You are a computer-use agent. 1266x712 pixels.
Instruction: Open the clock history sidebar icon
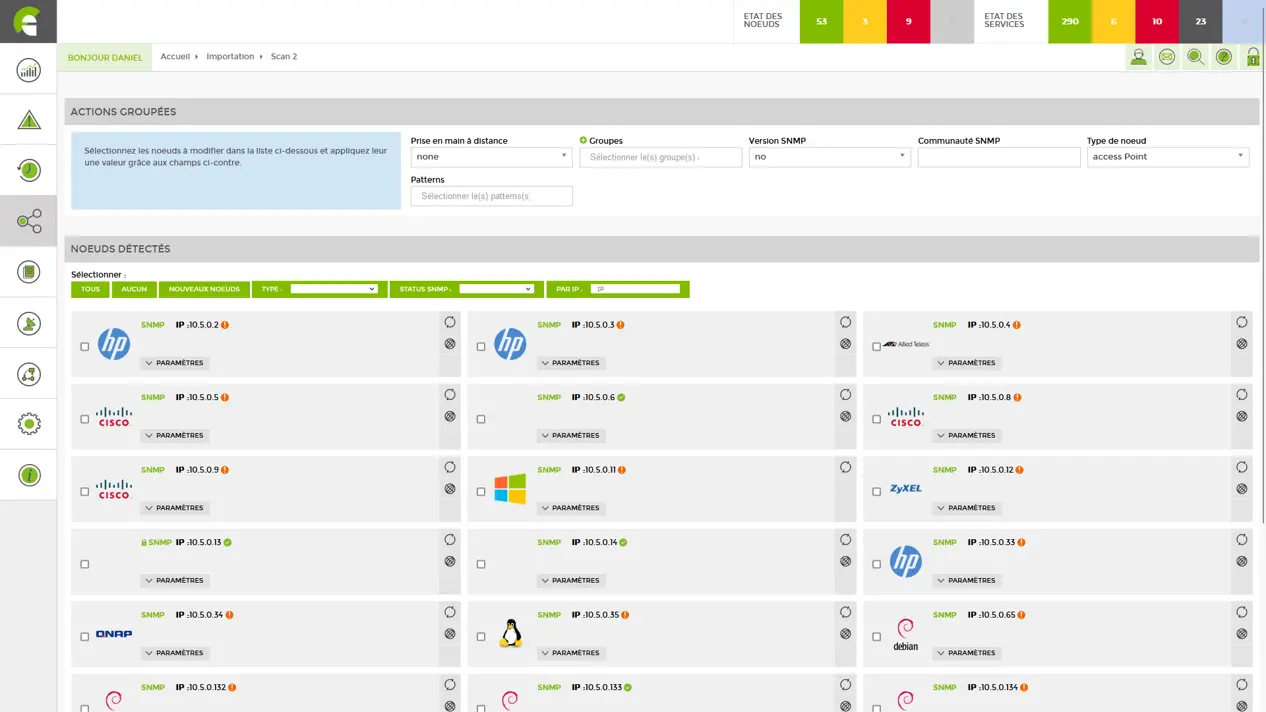tap(28, 170)
